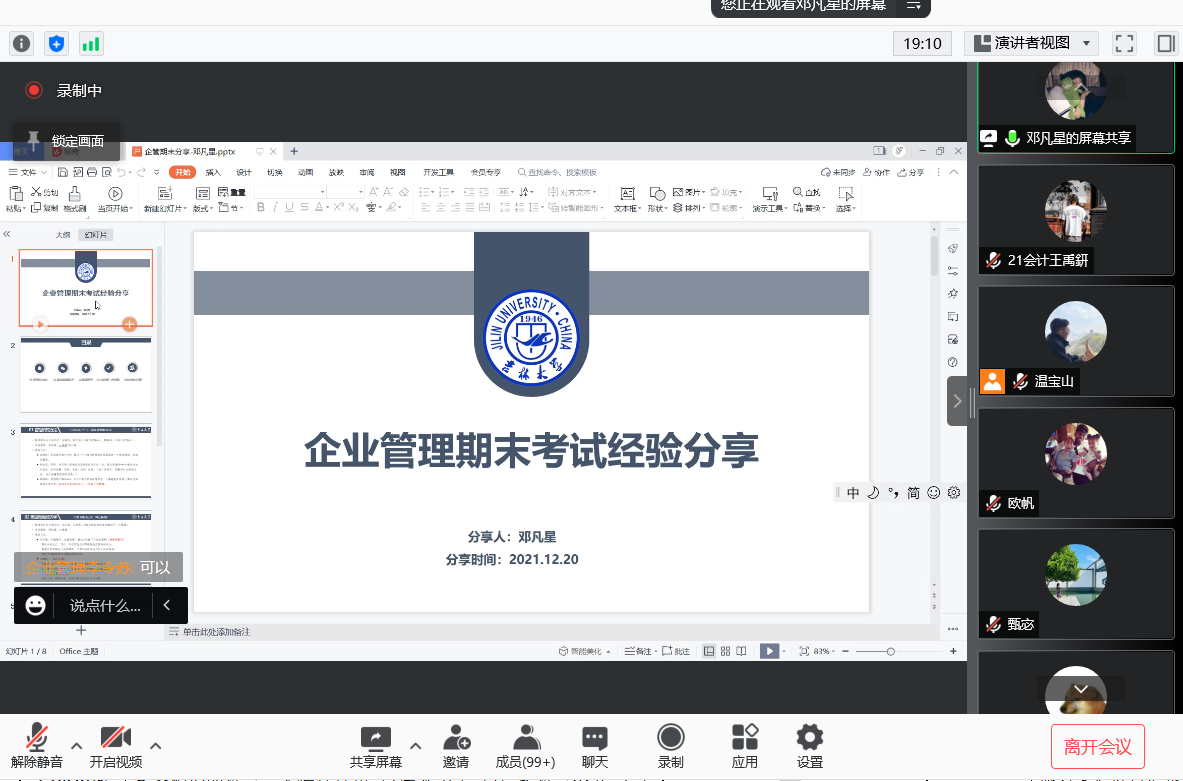The width and height of the screenshot is (1183, 781).
Task: Click the WPS 形状 shapes icon
Action: (x=656, y=194)
